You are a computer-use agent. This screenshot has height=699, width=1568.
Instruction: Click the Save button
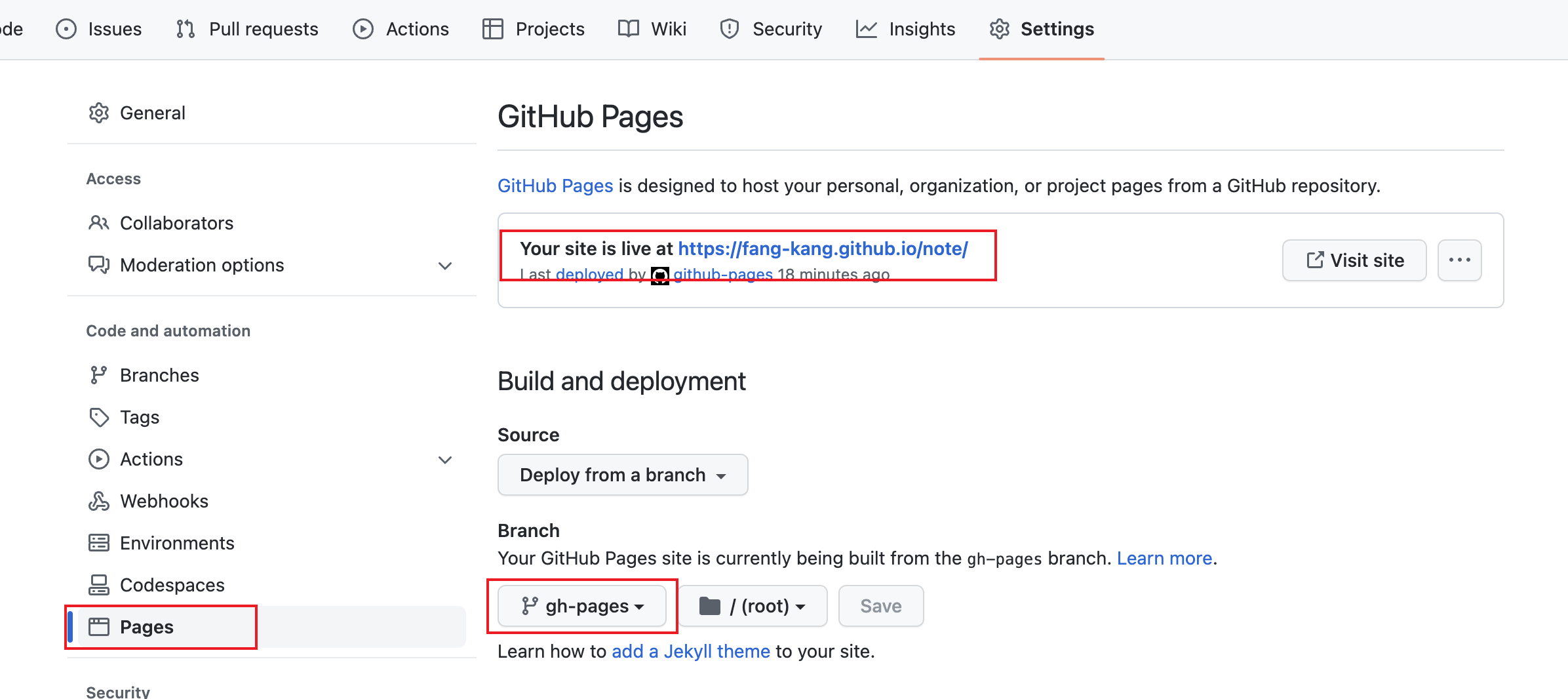881,606
